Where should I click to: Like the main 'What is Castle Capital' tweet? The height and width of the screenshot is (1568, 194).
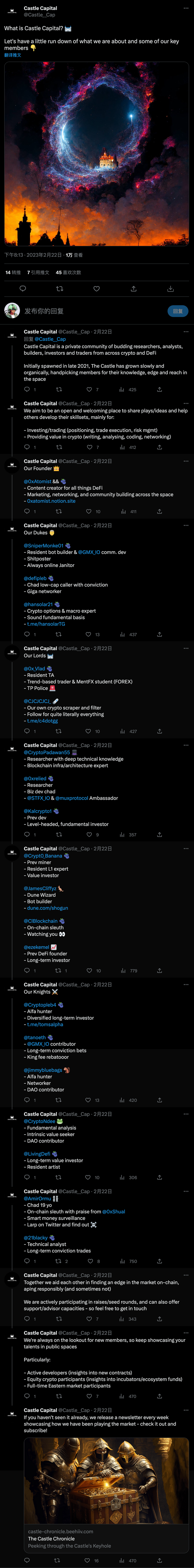96,288
